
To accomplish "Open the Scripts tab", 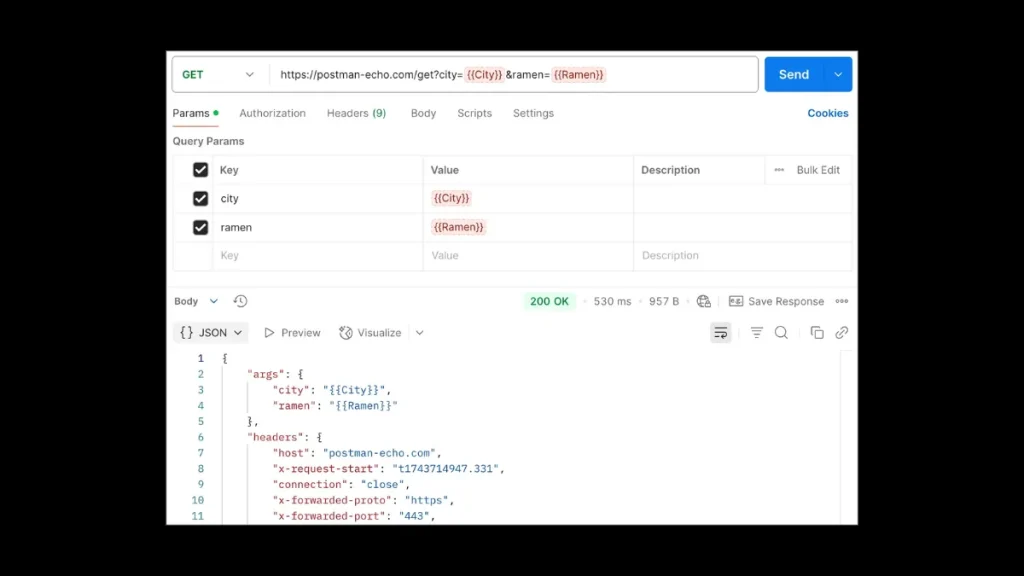I will pyautogui.click(x=474, y=113).
